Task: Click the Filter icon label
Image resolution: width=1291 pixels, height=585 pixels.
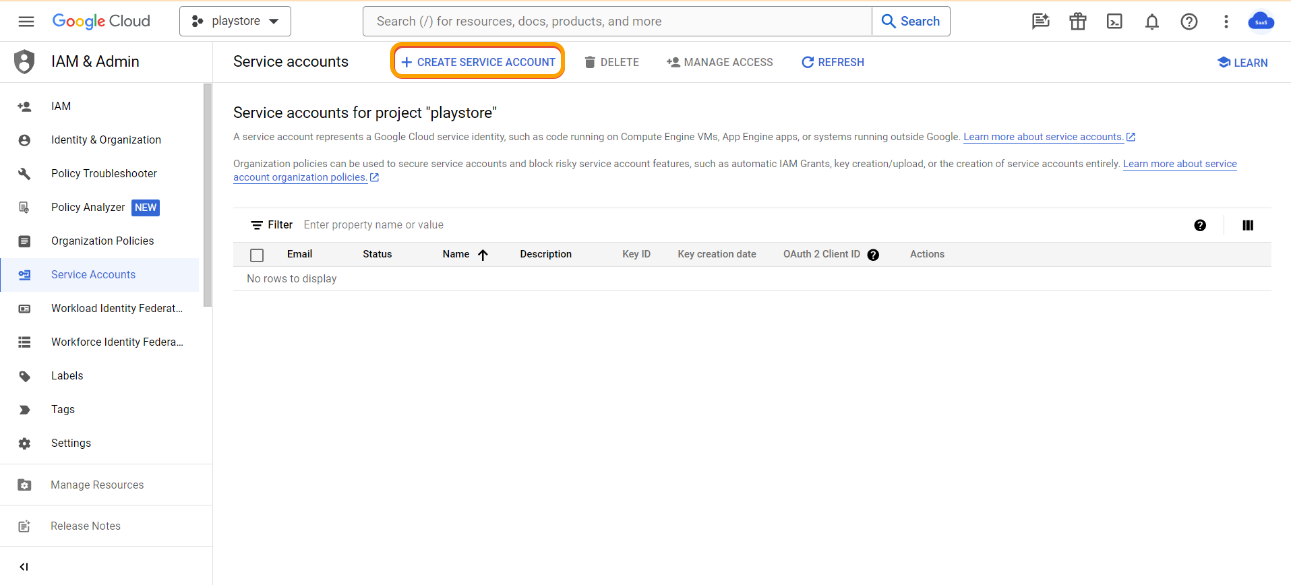Action: coord(271,225)
